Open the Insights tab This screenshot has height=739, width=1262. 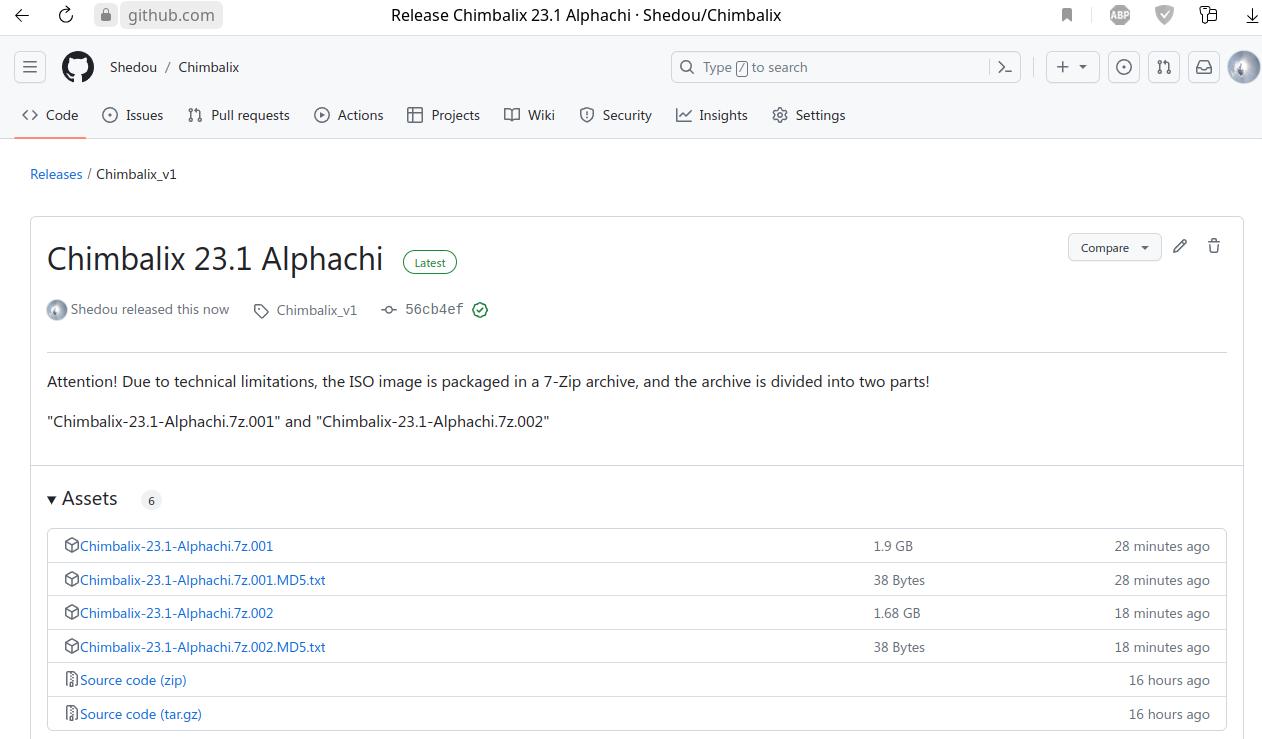[712, 115]
